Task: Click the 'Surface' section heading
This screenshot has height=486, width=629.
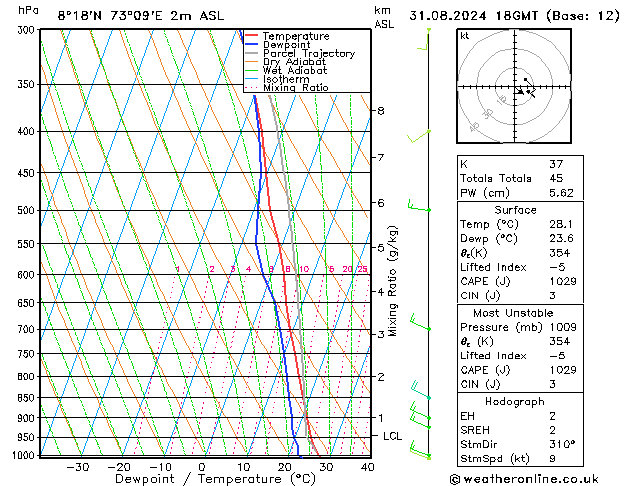Action: point(515,210)
